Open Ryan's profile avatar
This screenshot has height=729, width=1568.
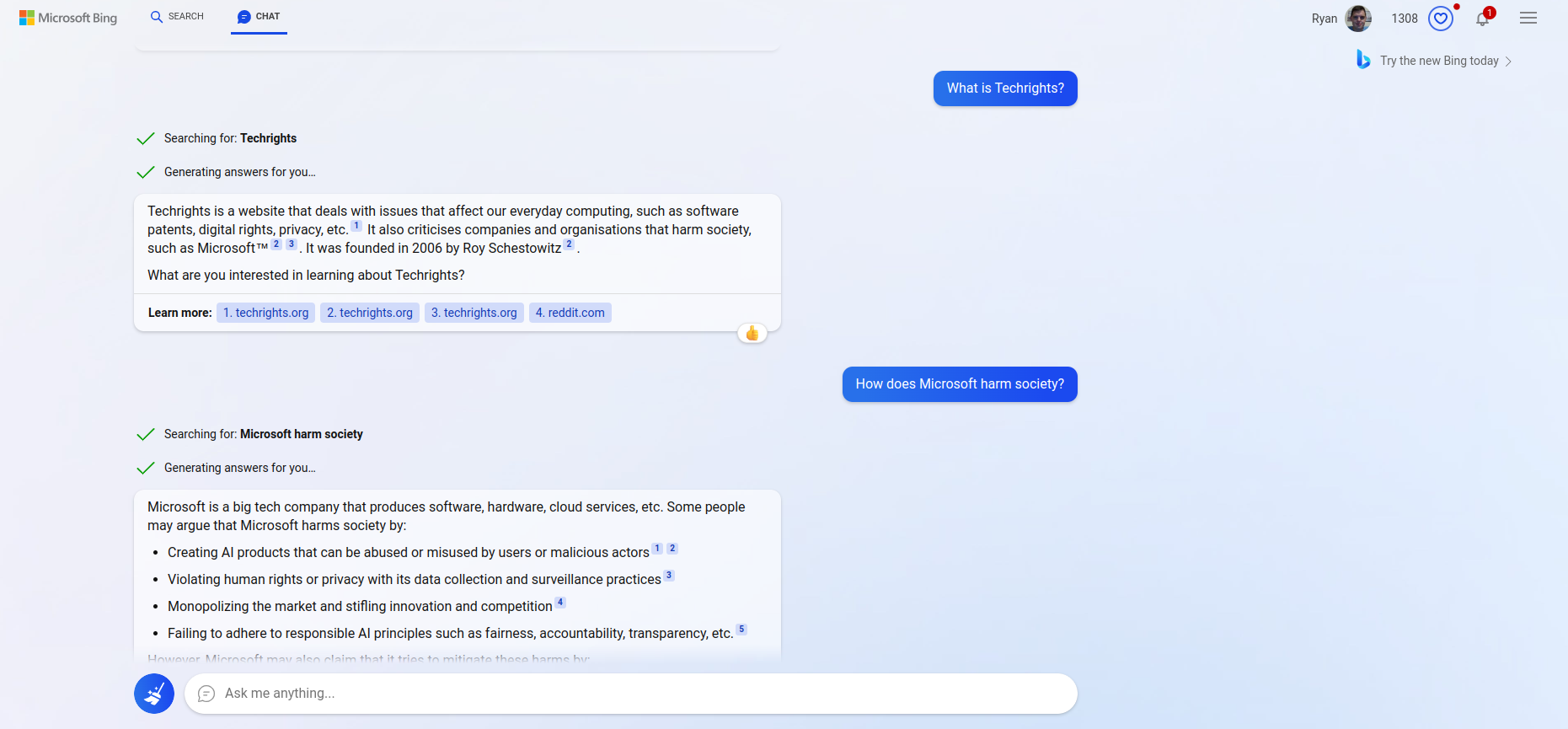pyautogui.click(x=1358, y=19)
